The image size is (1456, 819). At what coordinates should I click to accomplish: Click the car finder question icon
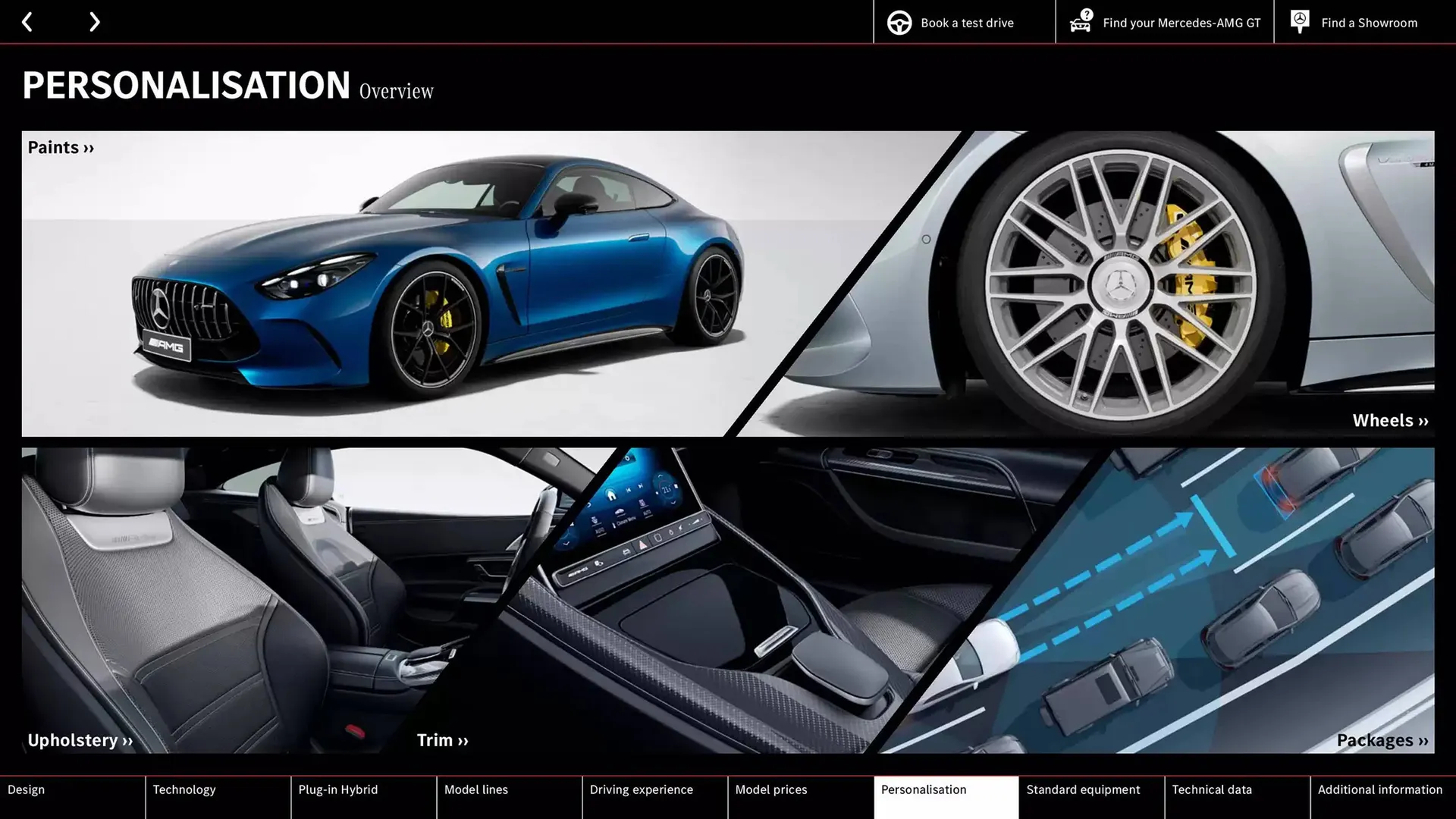pos(1081,21)
